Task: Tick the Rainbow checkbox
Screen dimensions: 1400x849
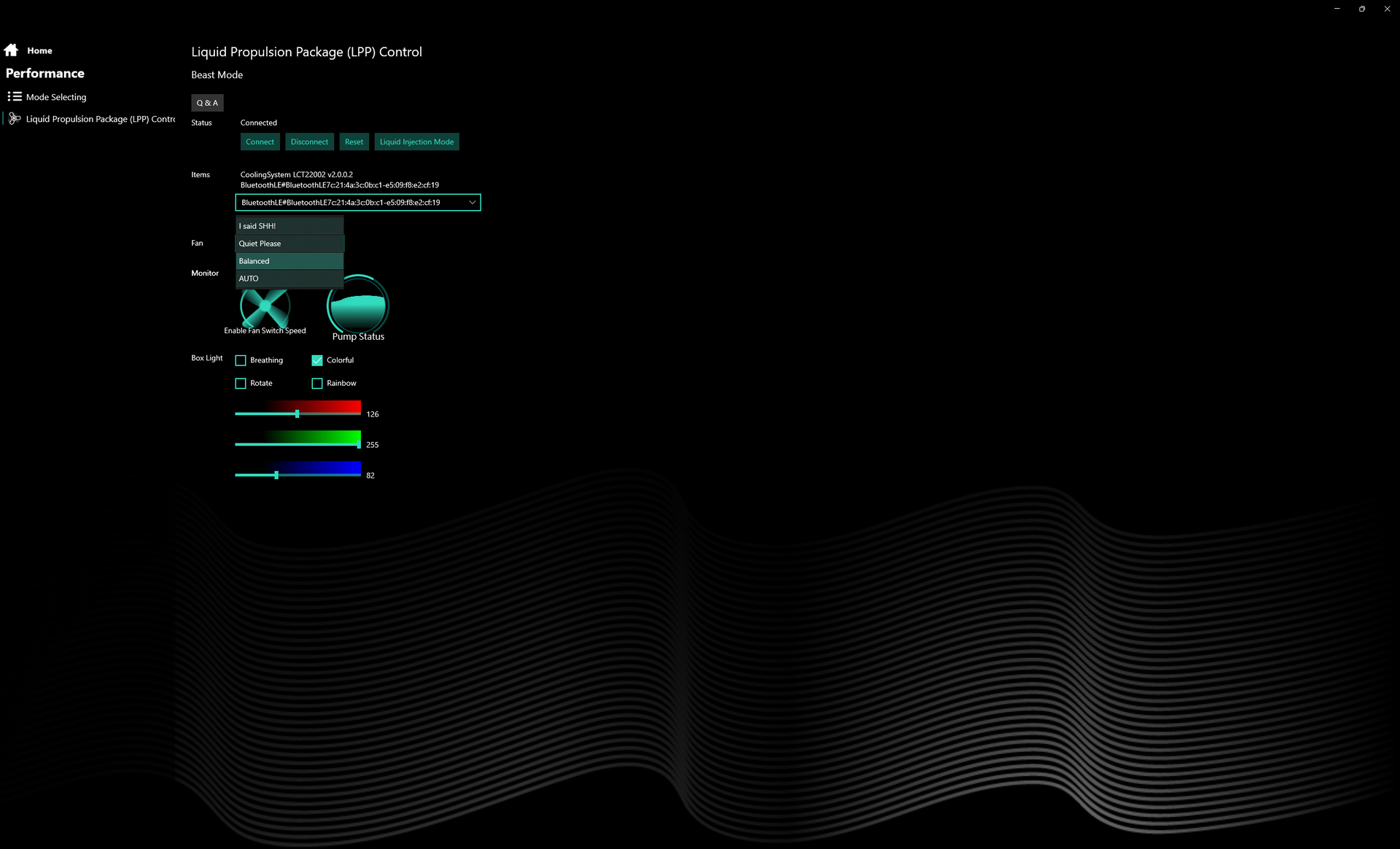Action: pyautogui.click(x=317, y=383)
